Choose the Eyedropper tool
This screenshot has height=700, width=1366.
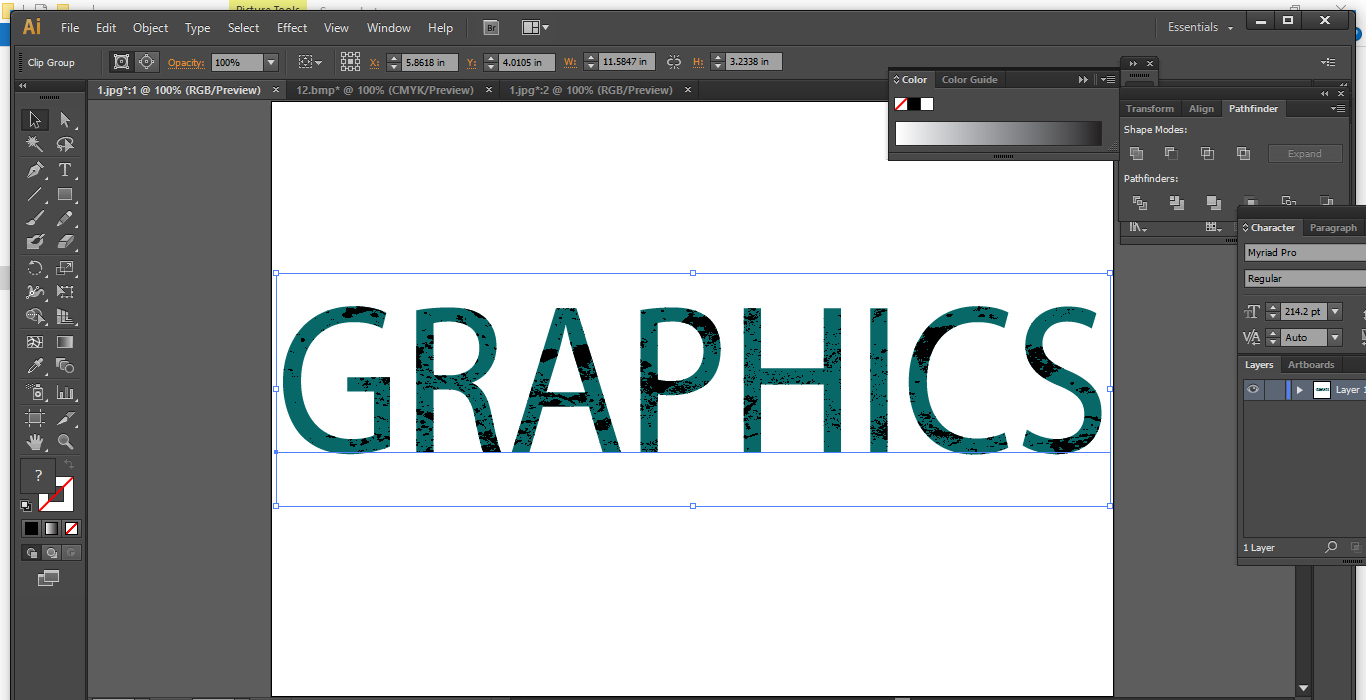click(34, 366)
